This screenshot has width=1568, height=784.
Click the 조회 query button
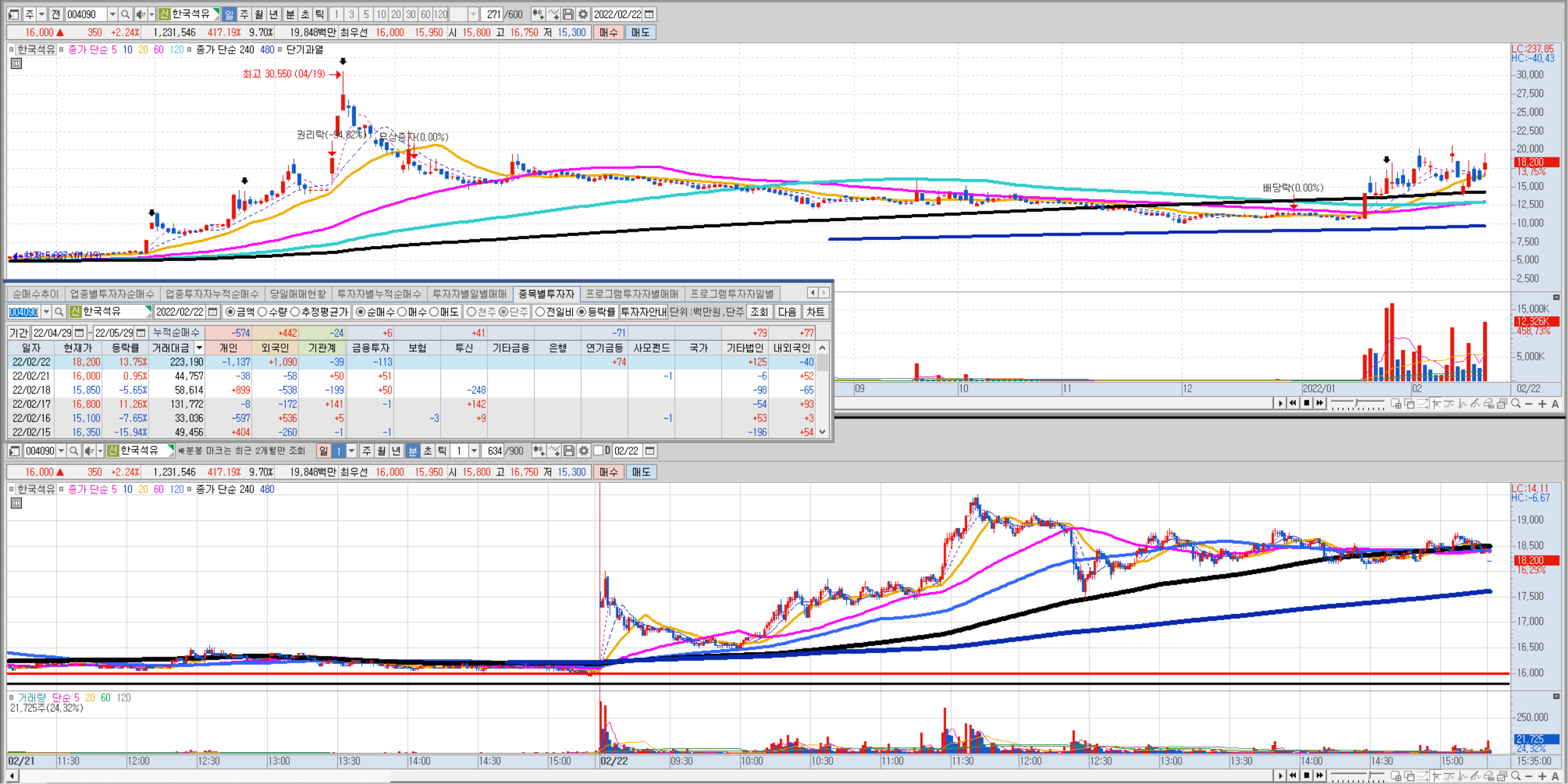(x=759, y=312)
